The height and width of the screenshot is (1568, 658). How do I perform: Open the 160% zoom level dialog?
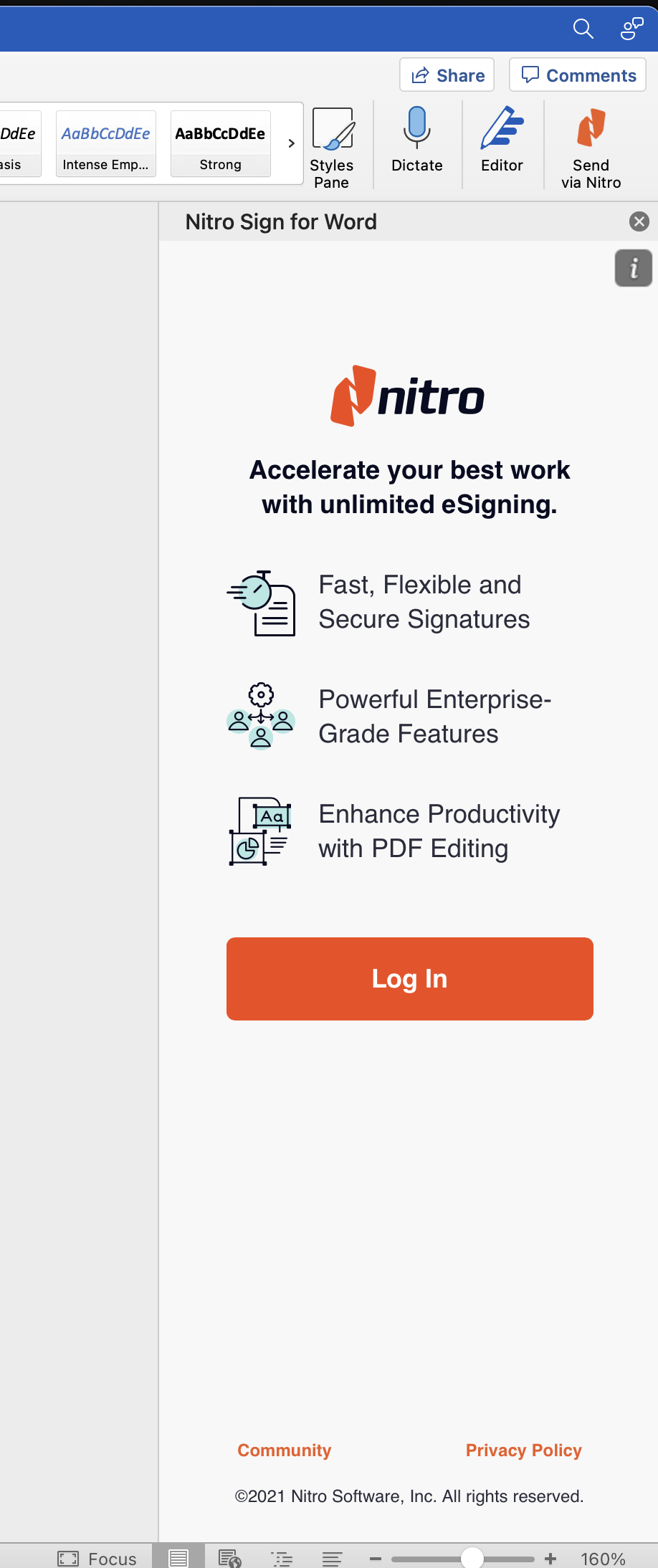(x=603, y=1559)
